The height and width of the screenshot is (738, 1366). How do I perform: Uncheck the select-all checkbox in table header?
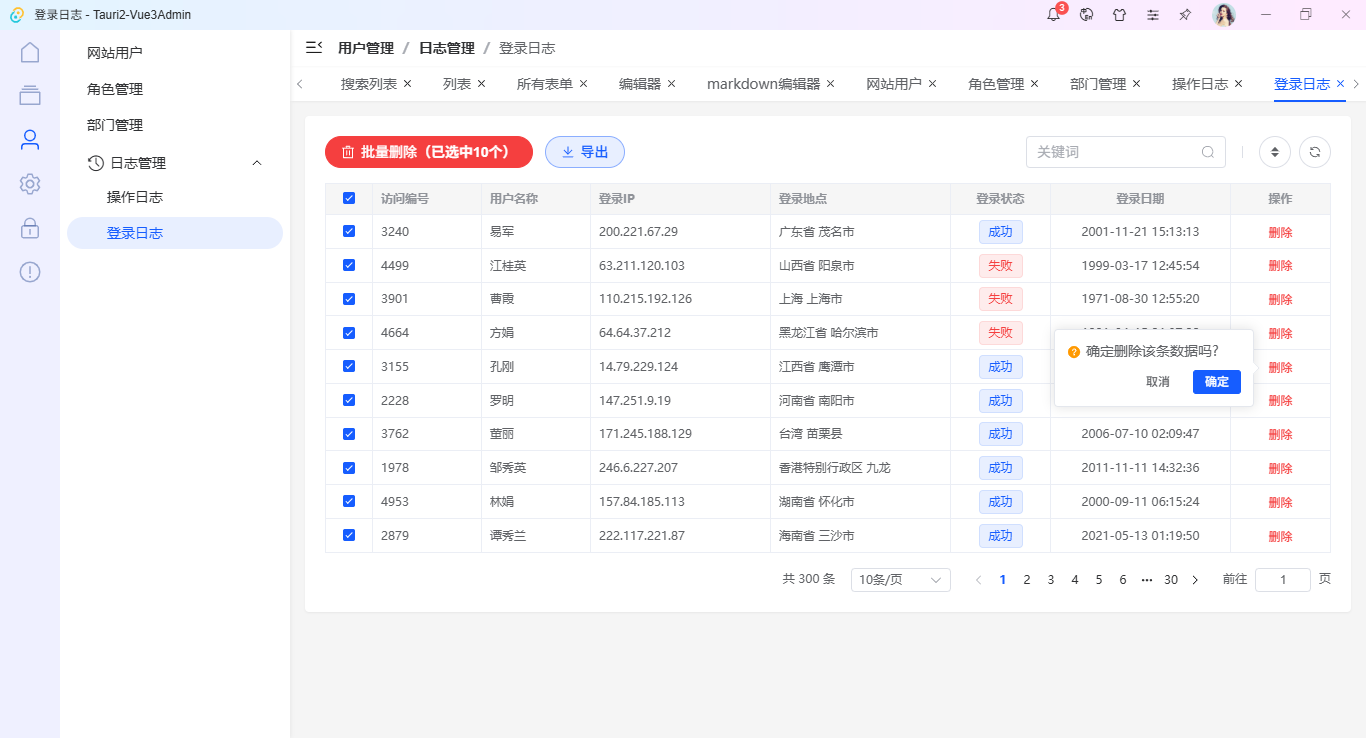tap(348, 198)
